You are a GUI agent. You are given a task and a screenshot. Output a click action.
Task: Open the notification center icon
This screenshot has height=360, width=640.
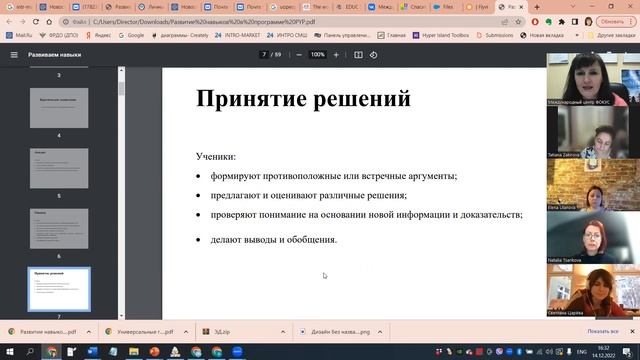627,352
